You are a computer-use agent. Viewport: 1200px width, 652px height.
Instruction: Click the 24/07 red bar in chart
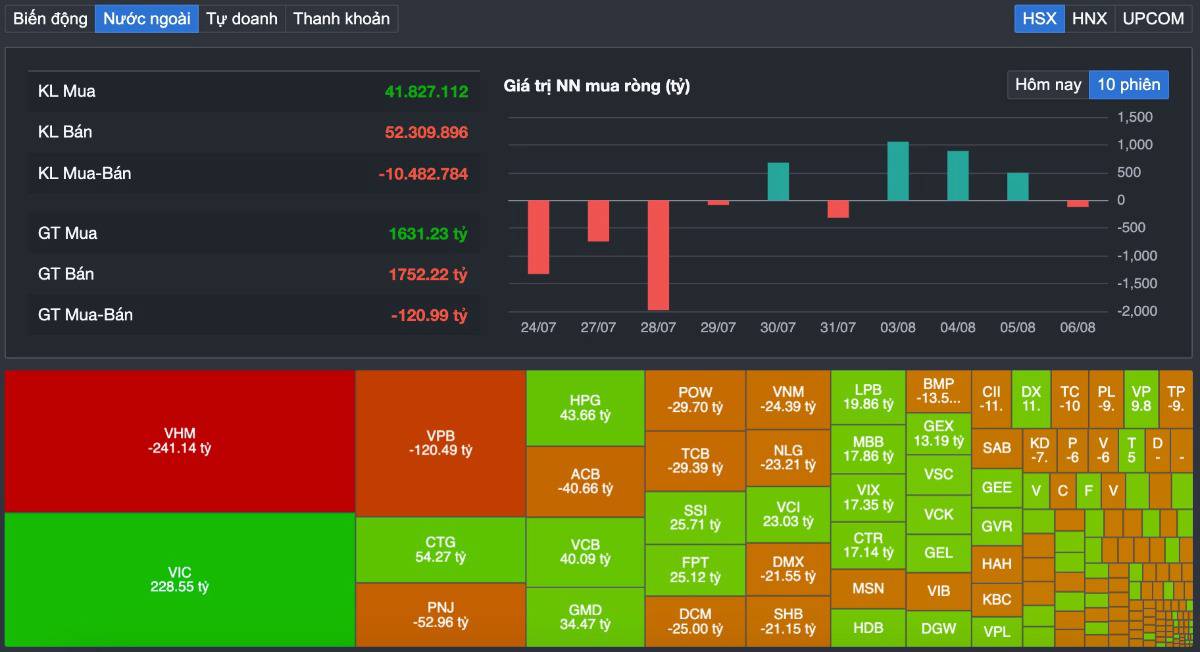click(538, 237)
